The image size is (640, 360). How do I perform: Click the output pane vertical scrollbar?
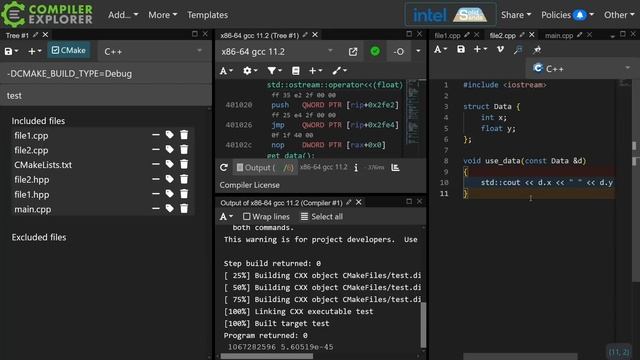pos(423,325)
